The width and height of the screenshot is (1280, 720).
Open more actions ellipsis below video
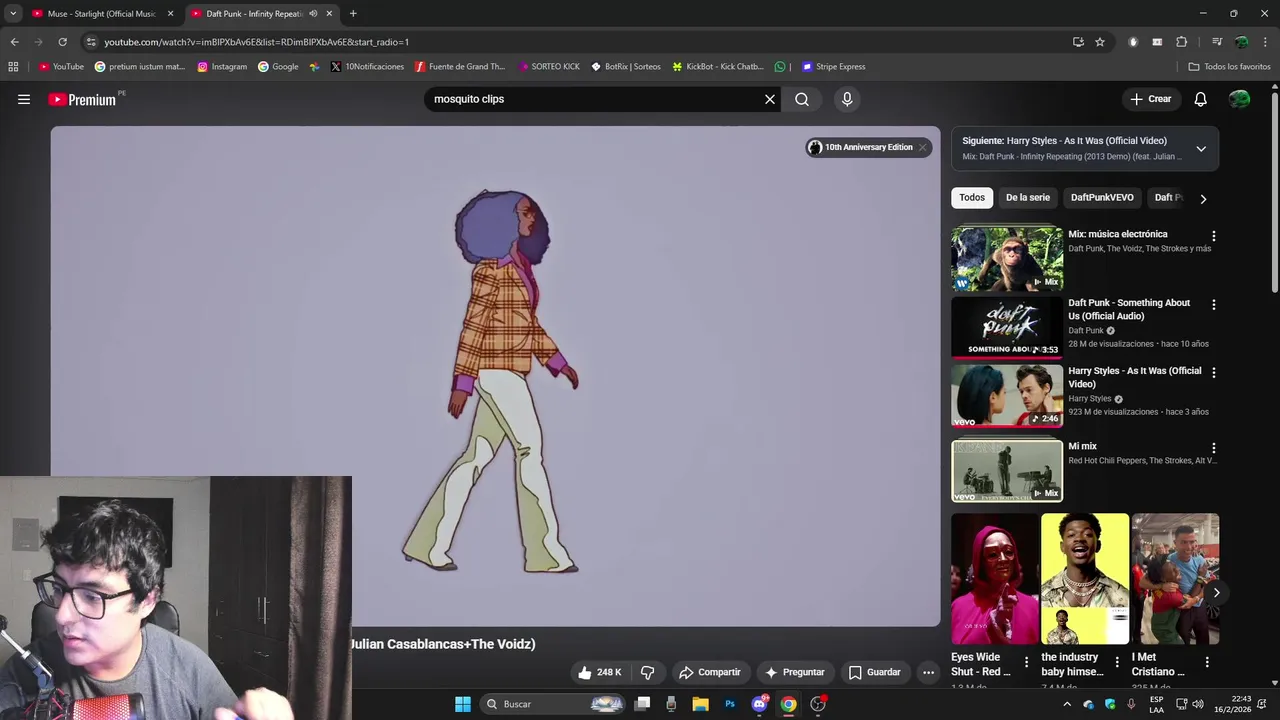tap(928, 672)
